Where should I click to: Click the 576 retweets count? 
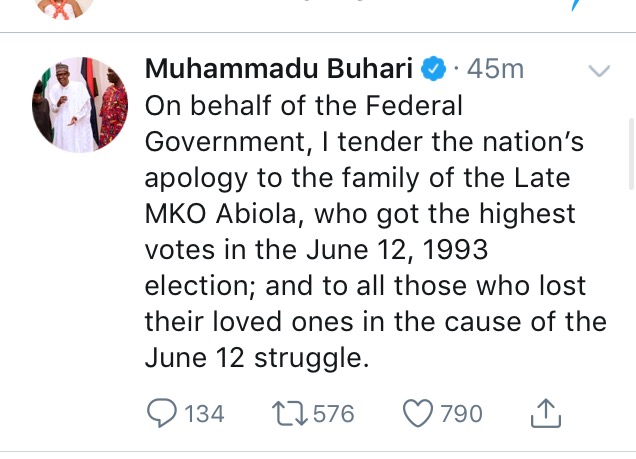[x=334, y=414]
